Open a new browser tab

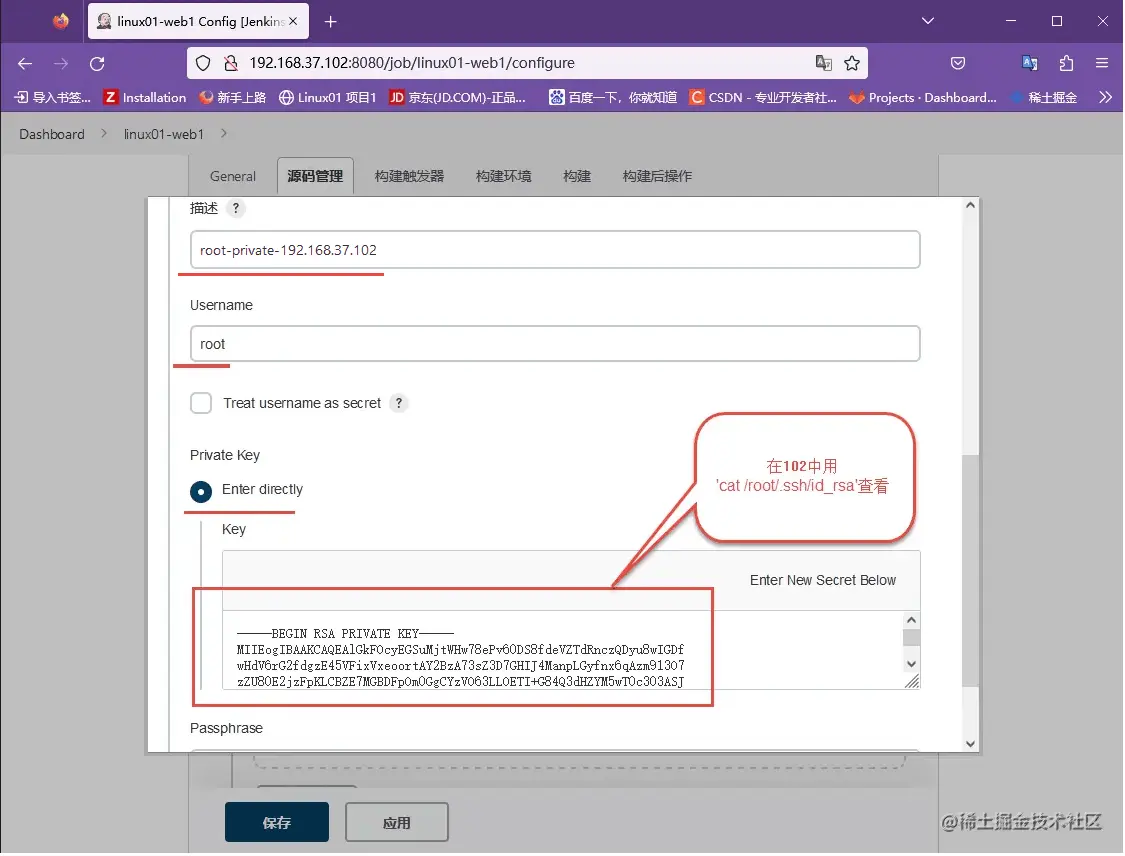330,22
